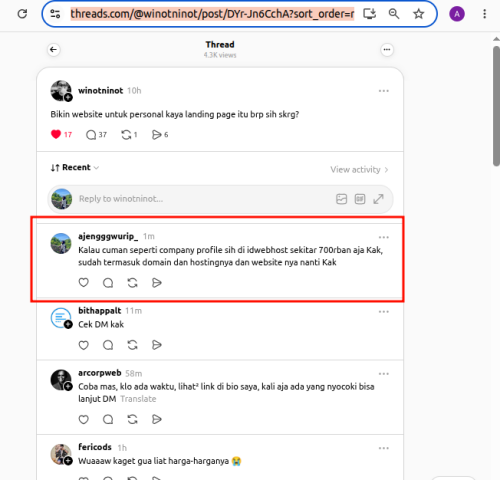The height and width of the screenshot is (480, 500).
Task: Go back using the thread back arrow
Action: (53, 50)
